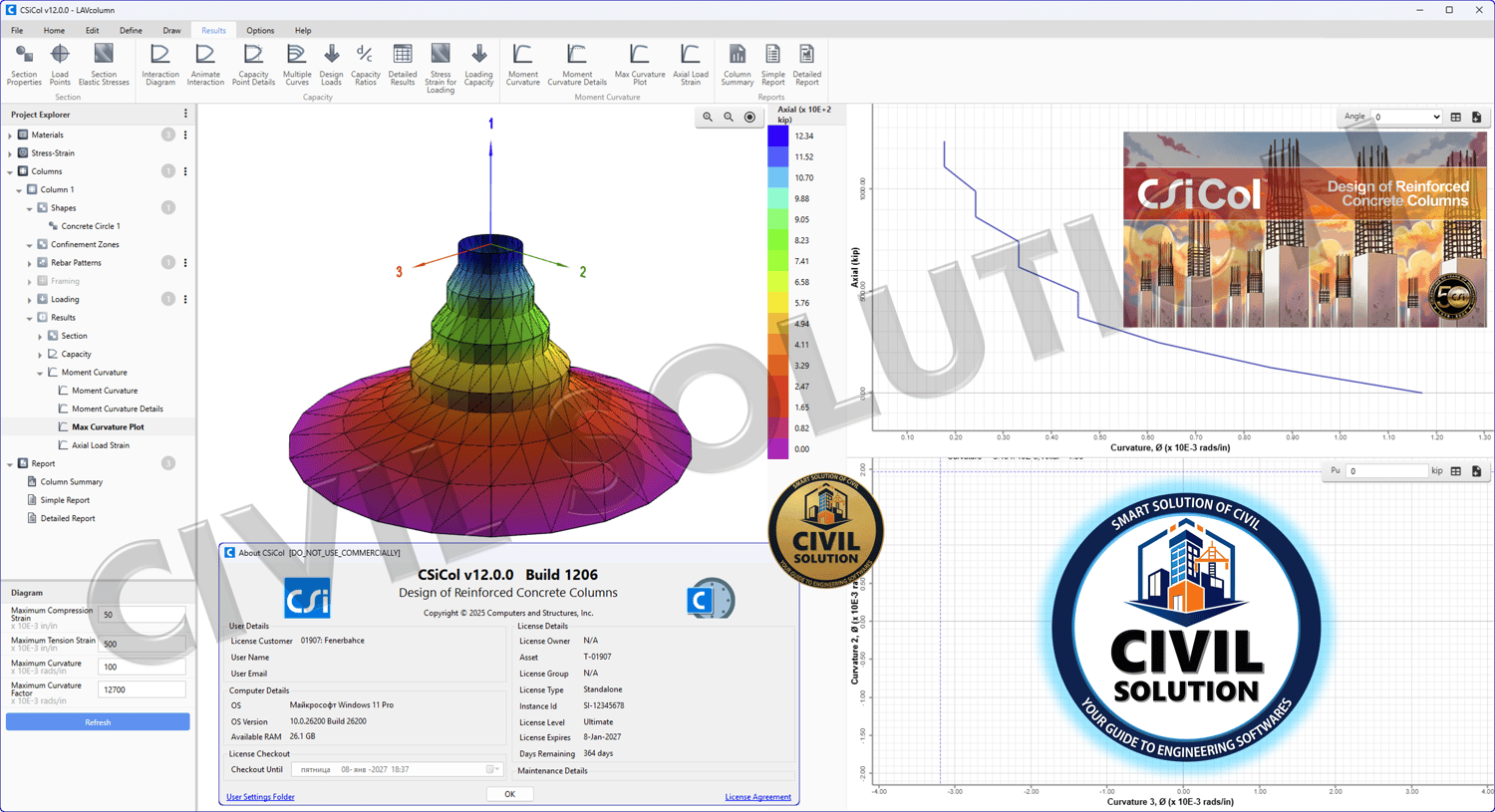Open Rebar Patterns row options menu
Screen dimensions: 1495x812
(x=185, y=263)
